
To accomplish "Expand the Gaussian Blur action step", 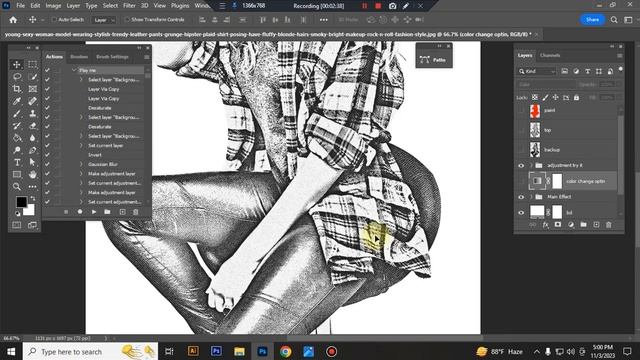I will point(81,164).
